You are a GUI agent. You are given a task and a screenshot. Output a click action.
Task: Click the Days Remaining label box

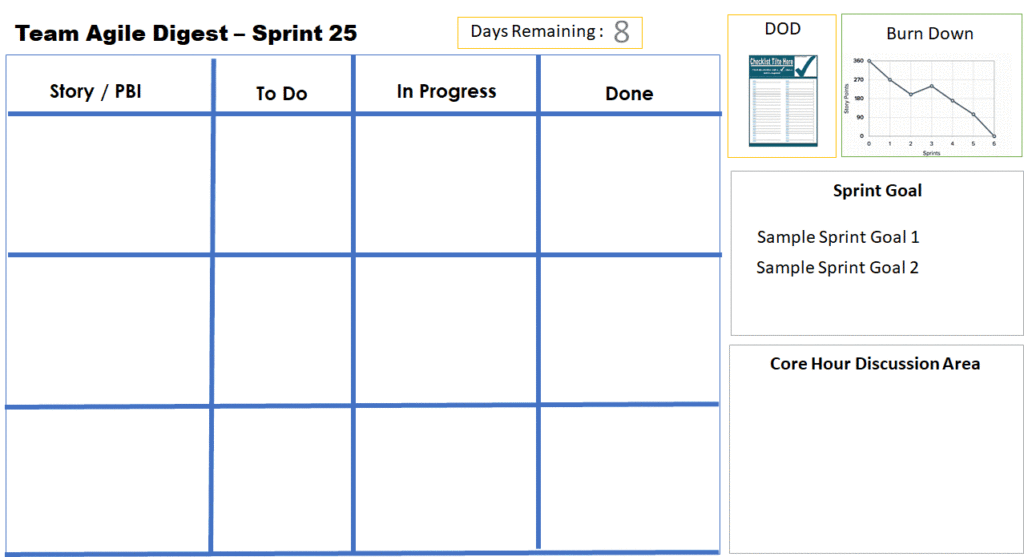[x=550, y=33]
